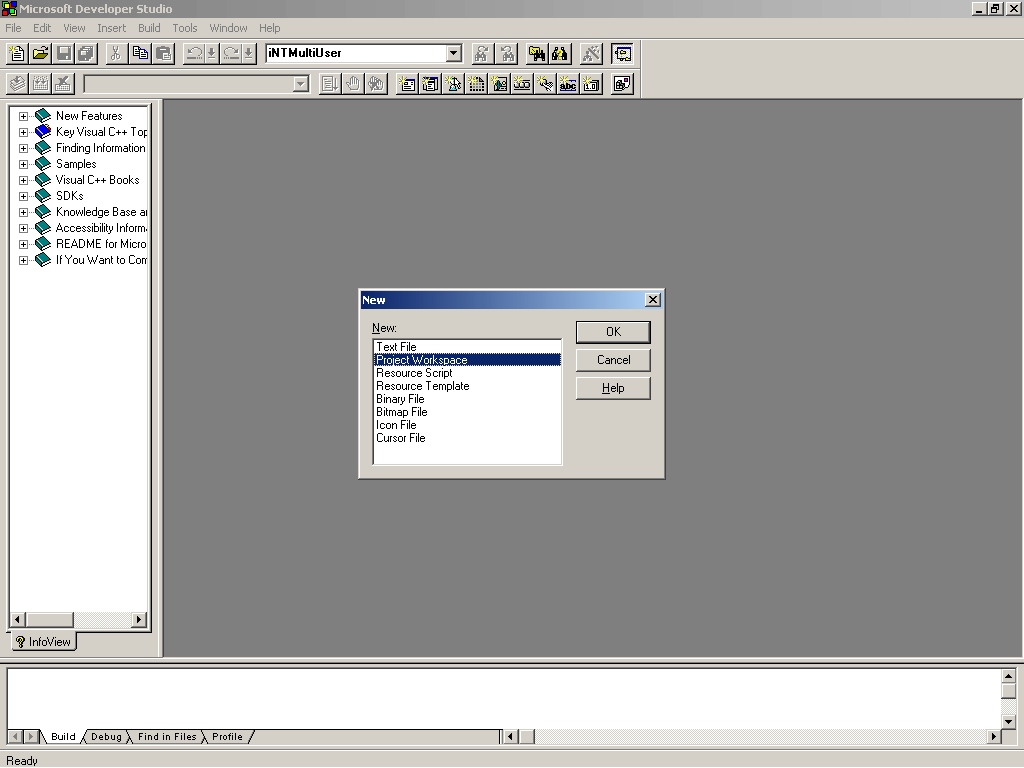Screen dimensions: 1024x768
Task: Open the redo history dropdown arrow
Action: click(x=249, y=54)
